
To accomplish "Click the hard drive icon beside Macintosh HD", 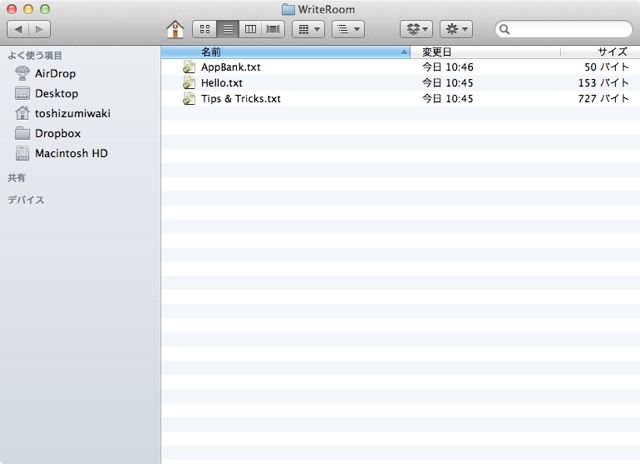I will (x=22, y=153).
